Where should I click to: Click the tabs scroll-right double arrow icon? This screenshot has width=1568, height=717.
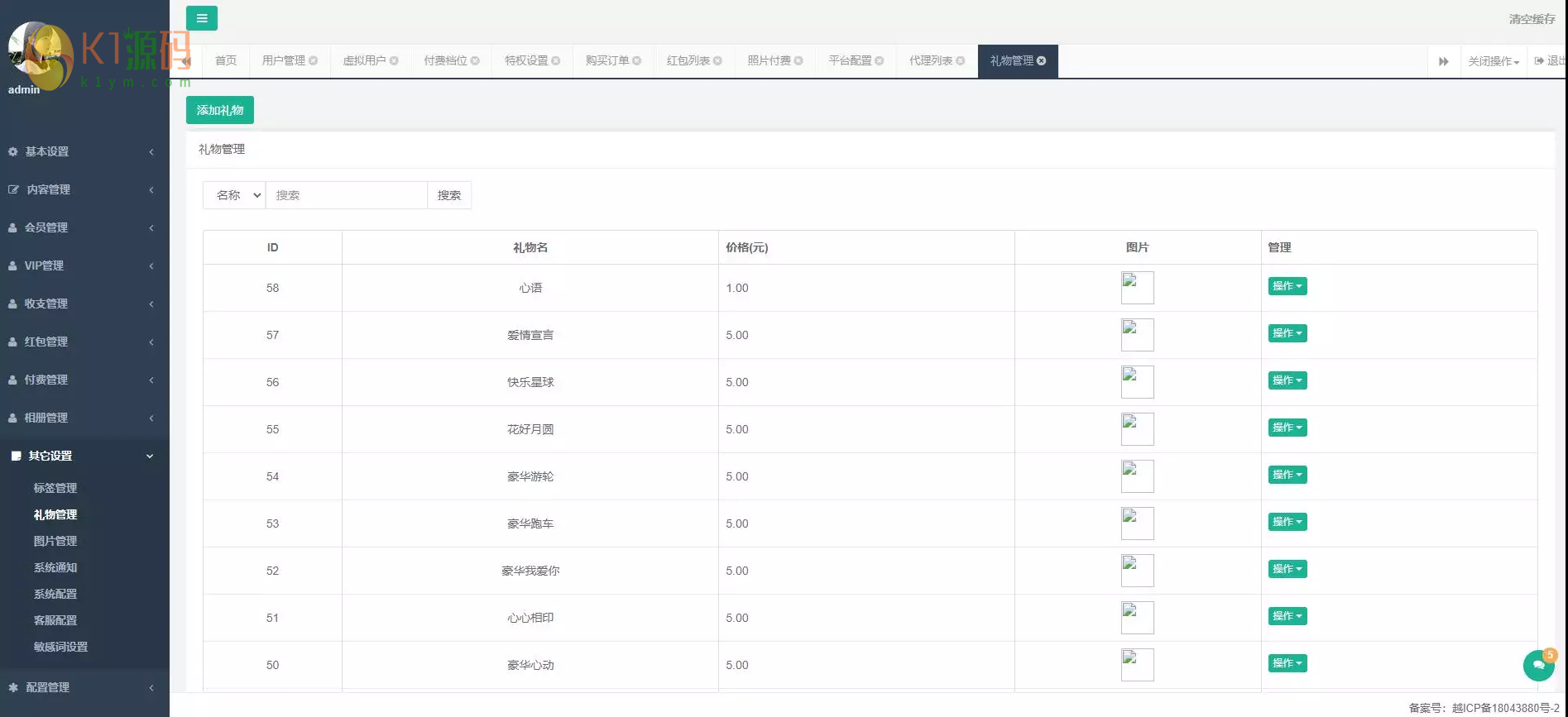point(1443,61)
